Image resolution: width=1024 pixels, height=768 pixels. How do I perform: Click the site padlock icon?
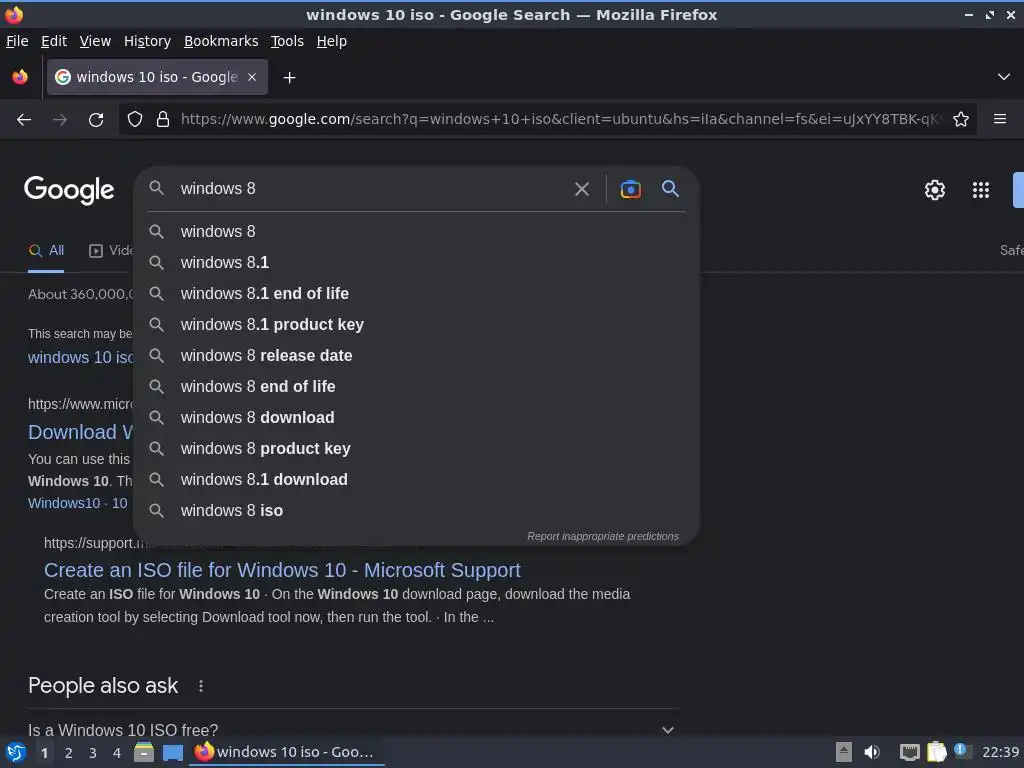tap(163, 120)
